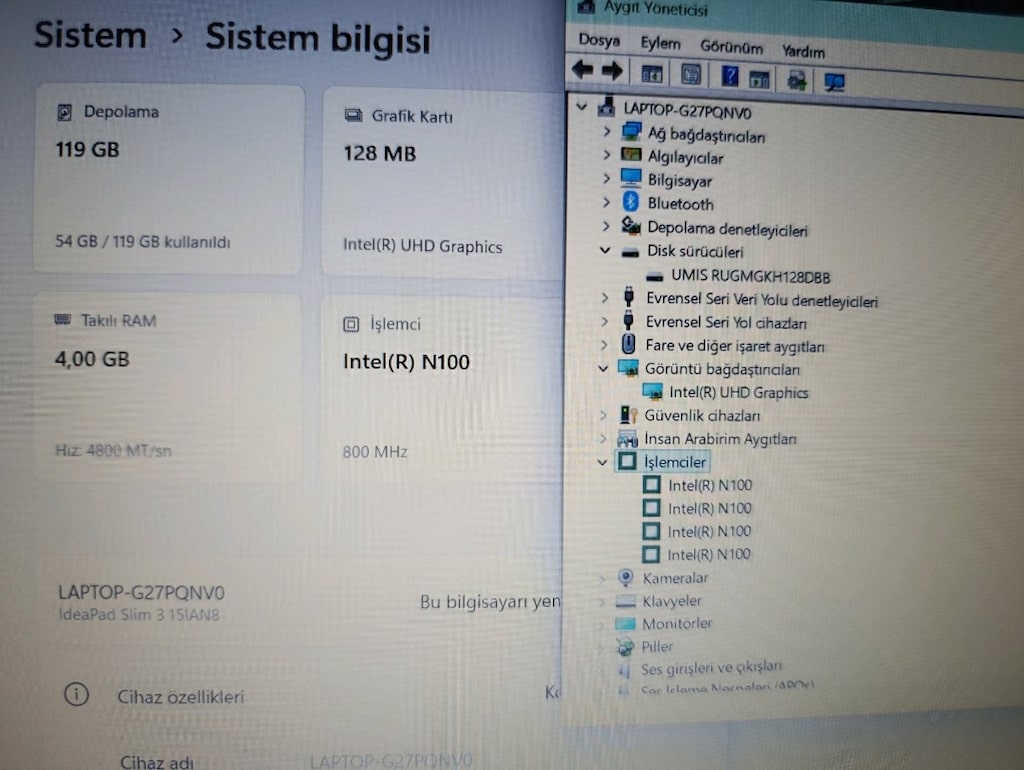Expand the Güvenlik cihazları node
1024x770 pixels.
tap(603, 415)
